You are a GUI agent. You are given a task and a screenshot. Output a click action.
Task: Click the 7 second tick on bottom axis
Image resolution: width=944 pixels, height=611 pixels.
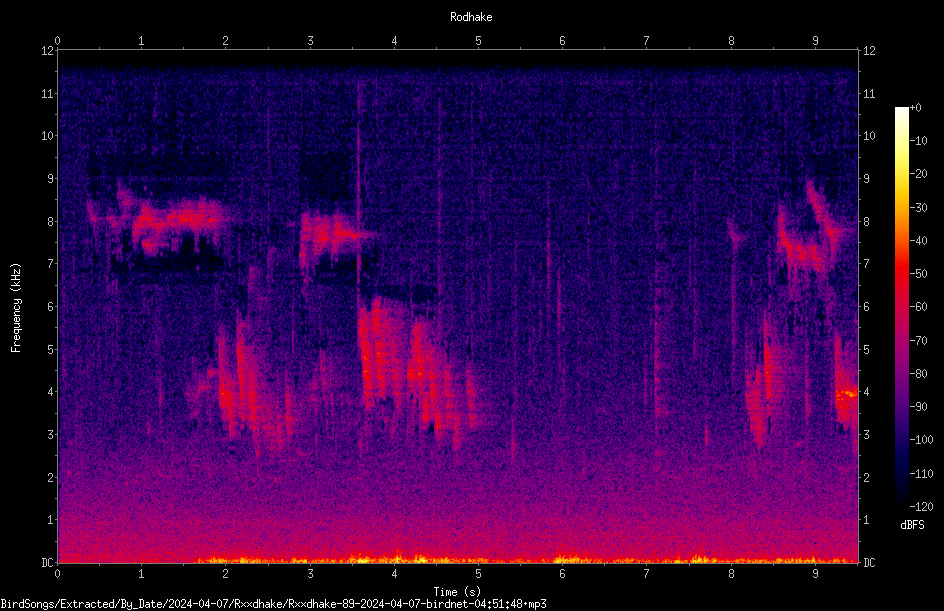(646, 574)
